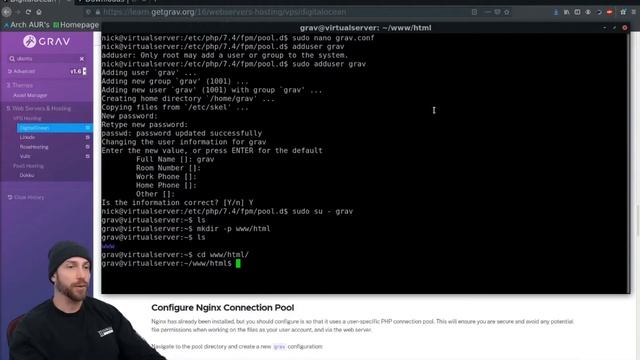Open the Homepage bookmark

76,25
